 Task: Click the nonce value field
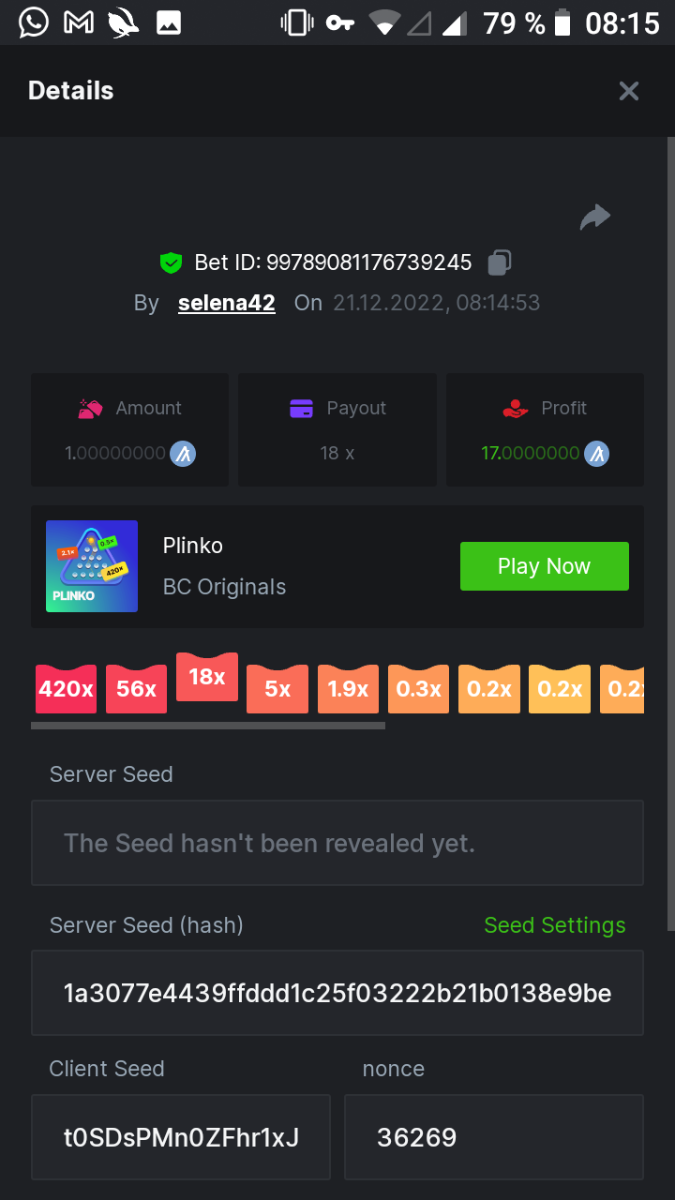[493, 1137]
